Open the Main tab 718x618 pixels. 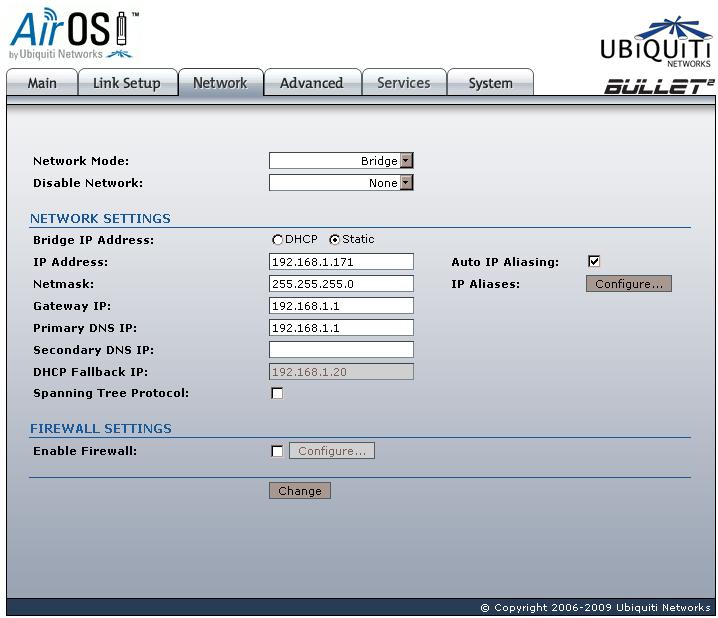[x=42, y=83]
